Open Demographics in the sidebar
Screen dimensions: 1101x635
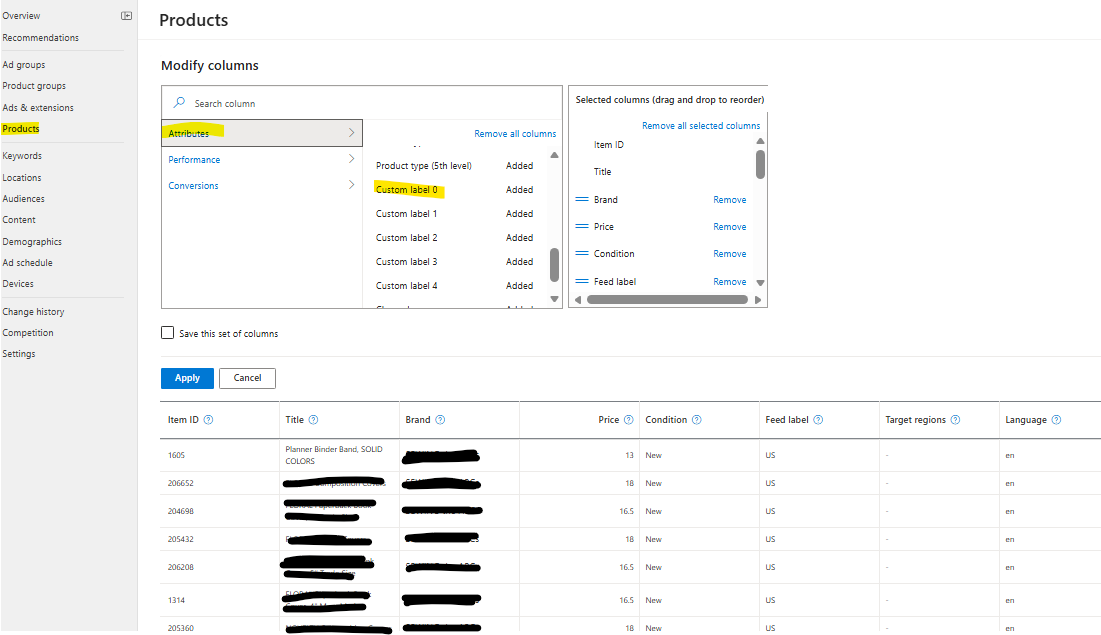(x=32, y=242)
